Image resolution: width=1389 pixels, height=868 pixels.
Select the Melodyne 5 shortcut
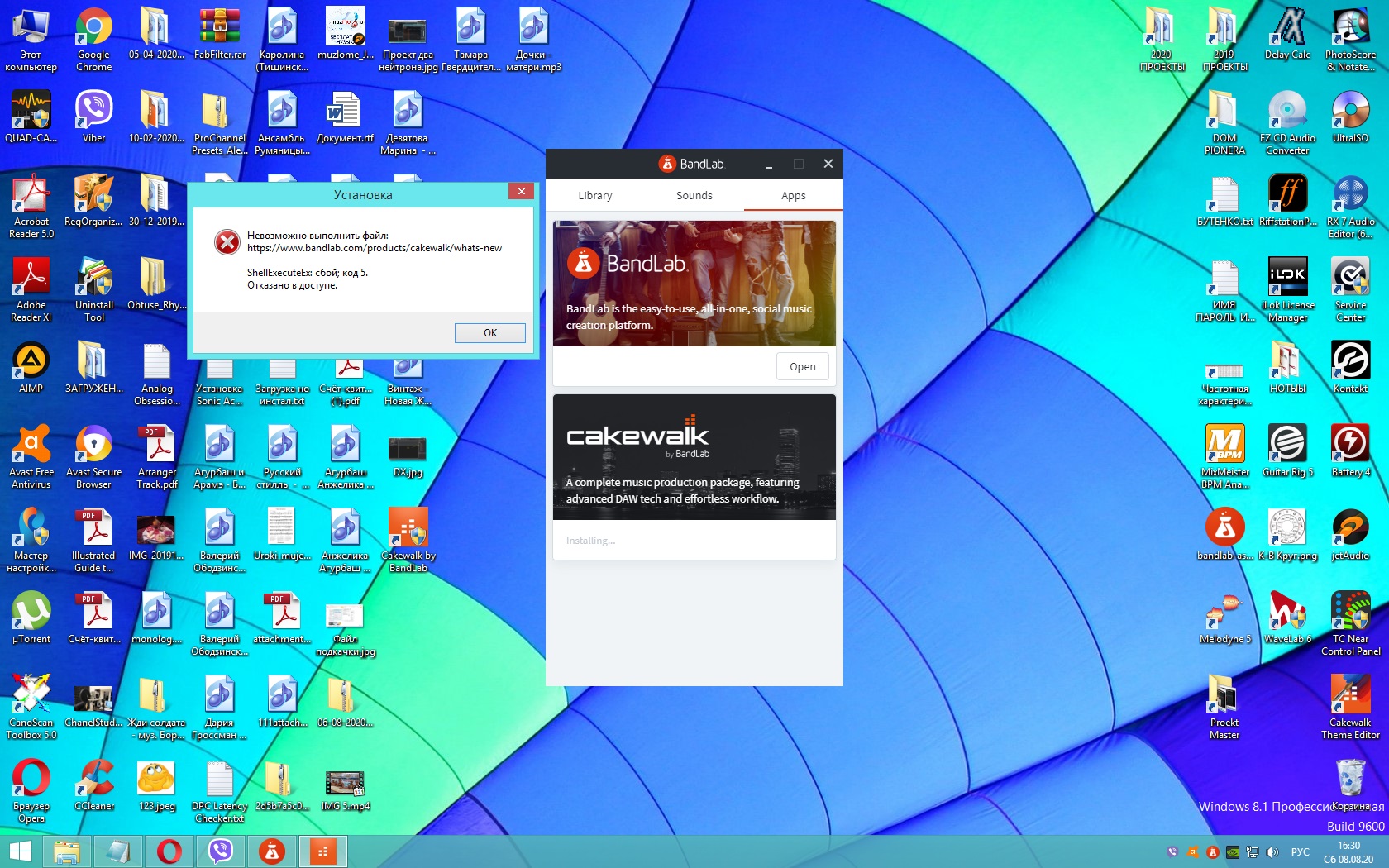[x=1225, y=618]
